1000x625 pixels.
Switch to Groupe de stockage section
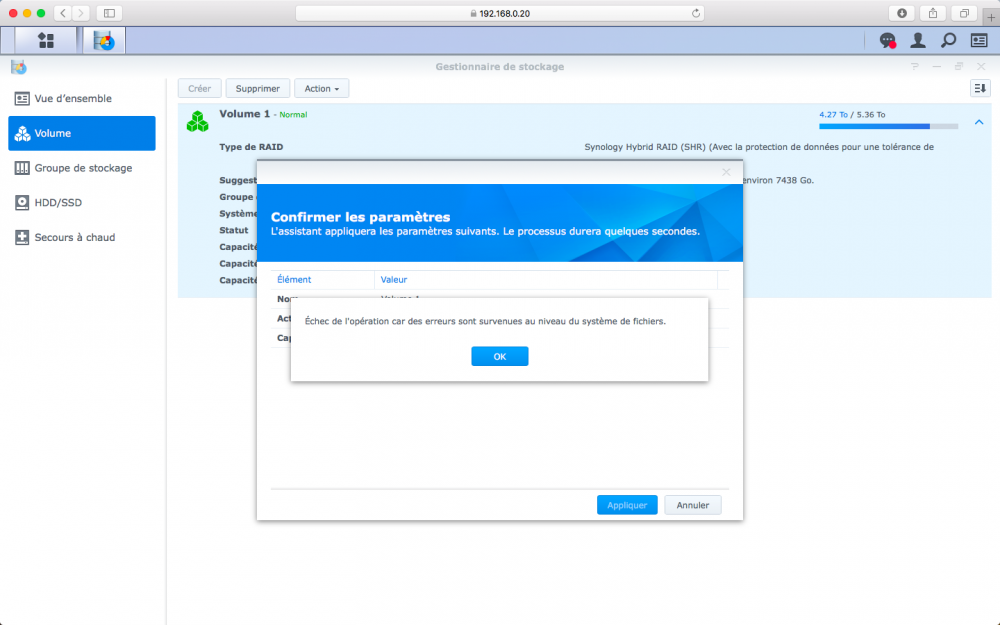[82, 168]
